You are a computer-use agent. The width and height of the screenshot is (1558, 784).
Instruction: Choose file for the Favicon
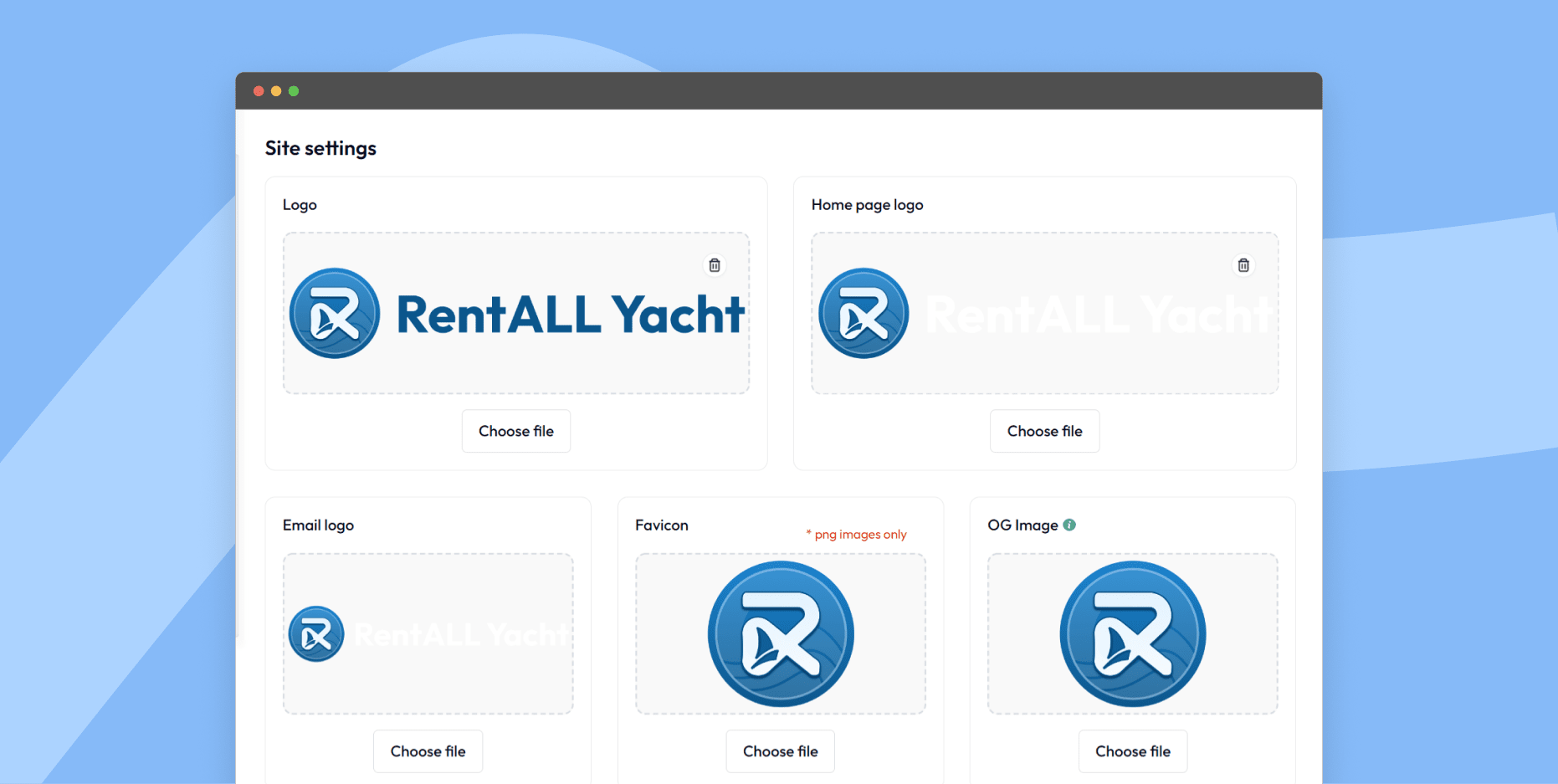click(x=780, y=751)
